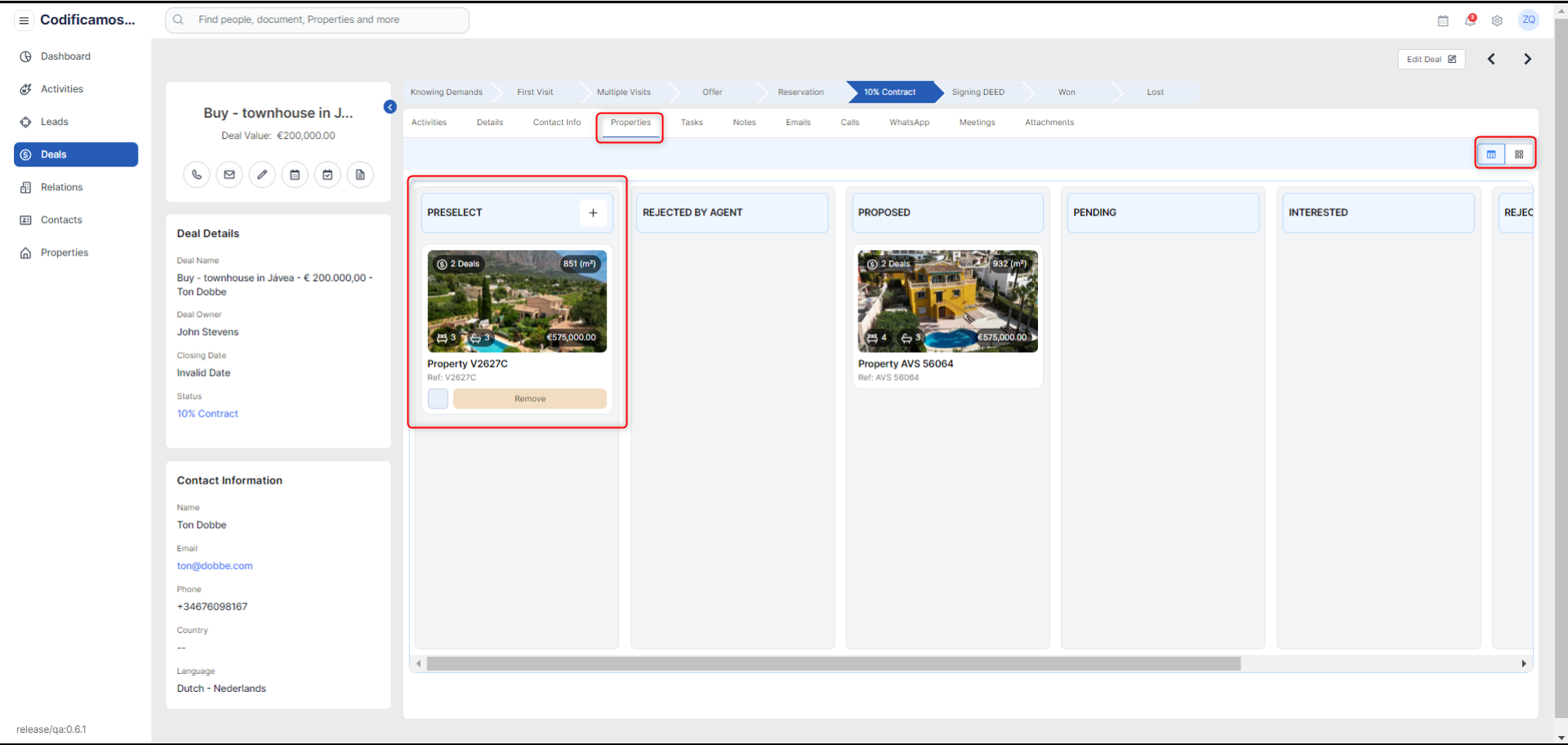
Task: Click the envelope email icon in deal card
Action: click(x=229, y=175)
